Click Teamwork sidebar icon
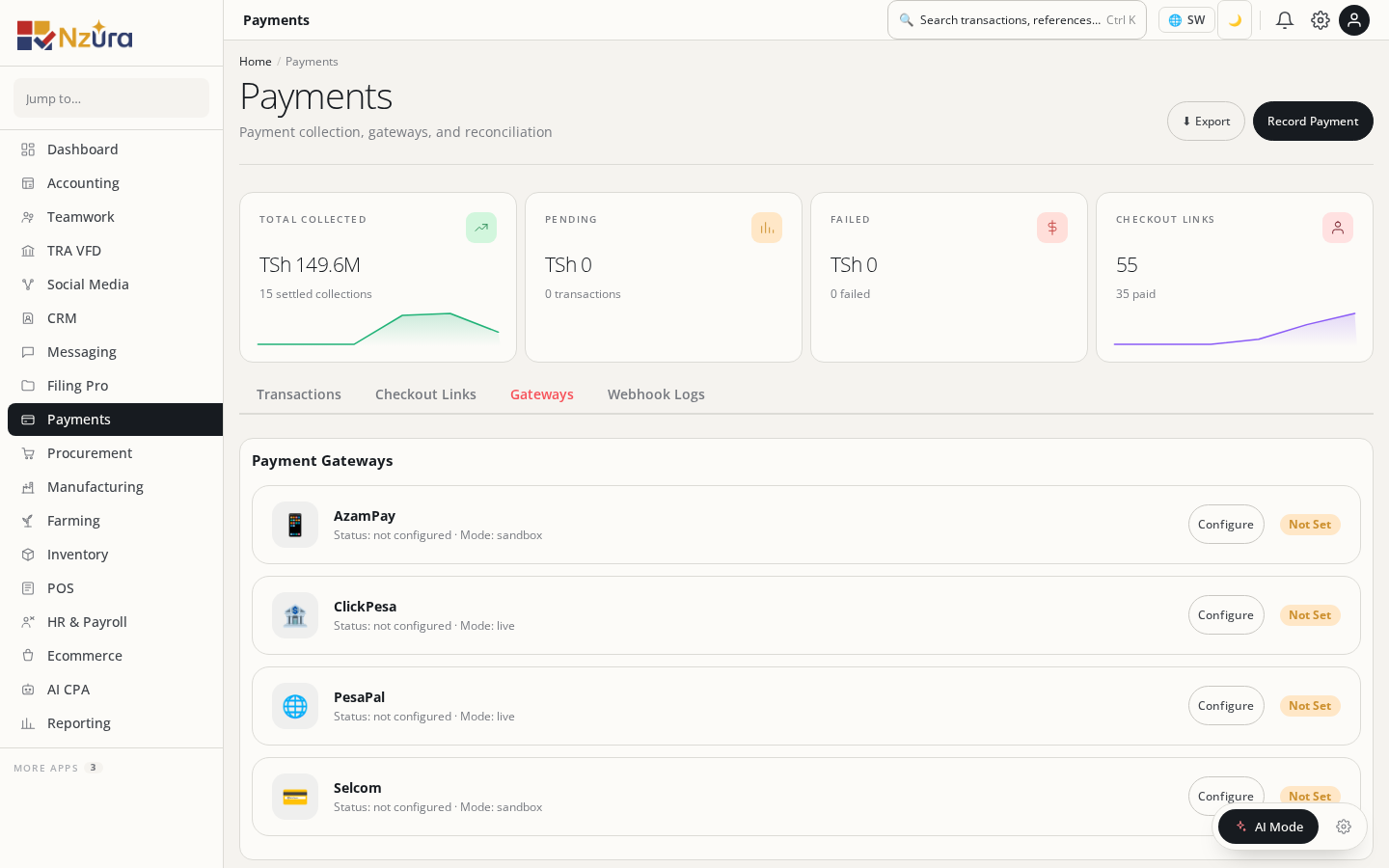 (28, 217)
